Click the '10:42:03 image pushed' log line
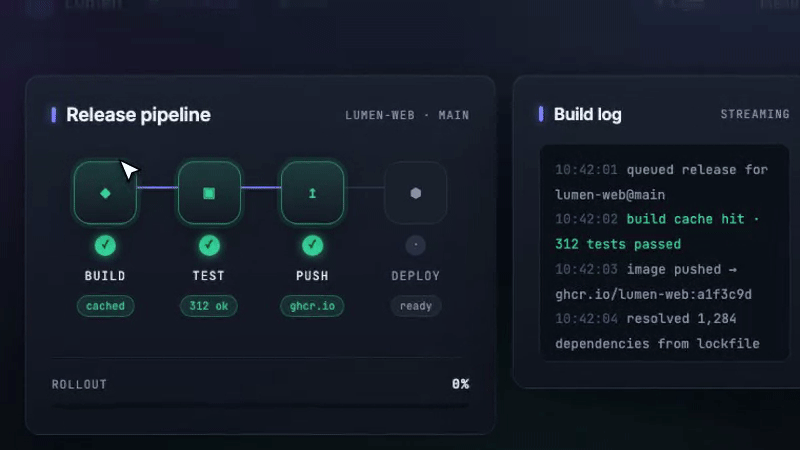Viewport: 800px width, 450px height. [646, 269]
